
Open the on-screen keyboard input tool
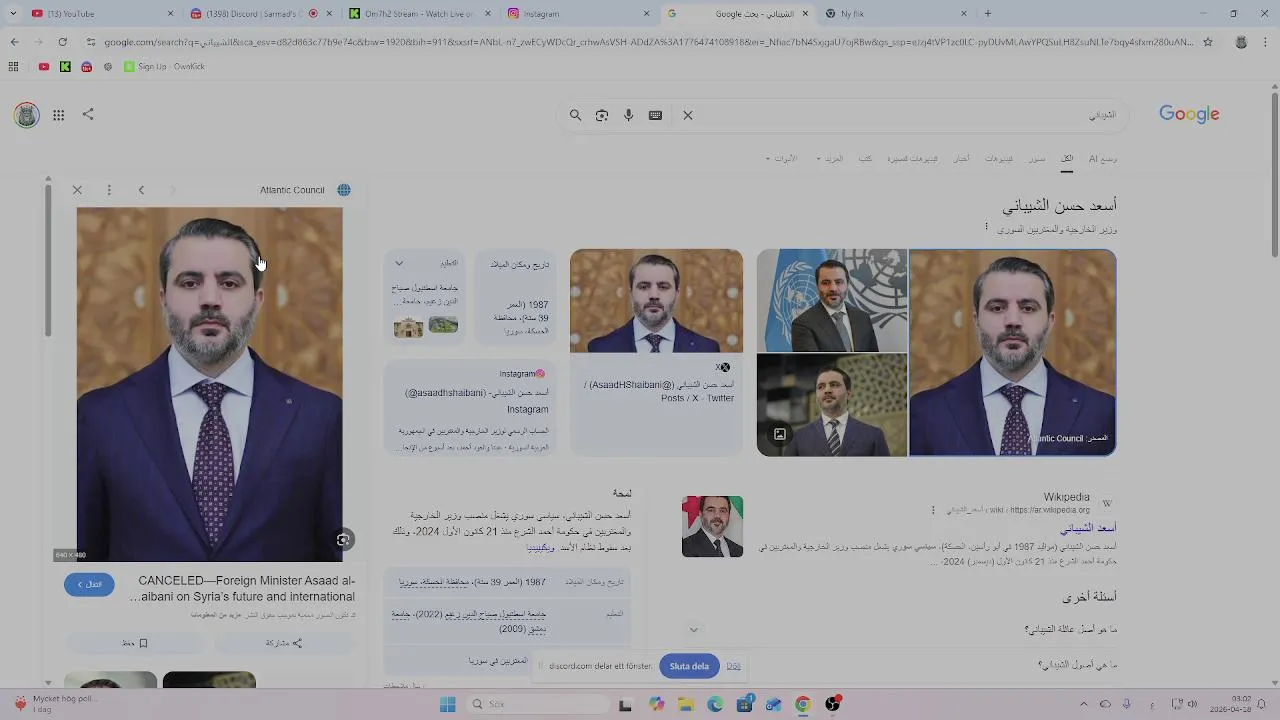[655, 115]
